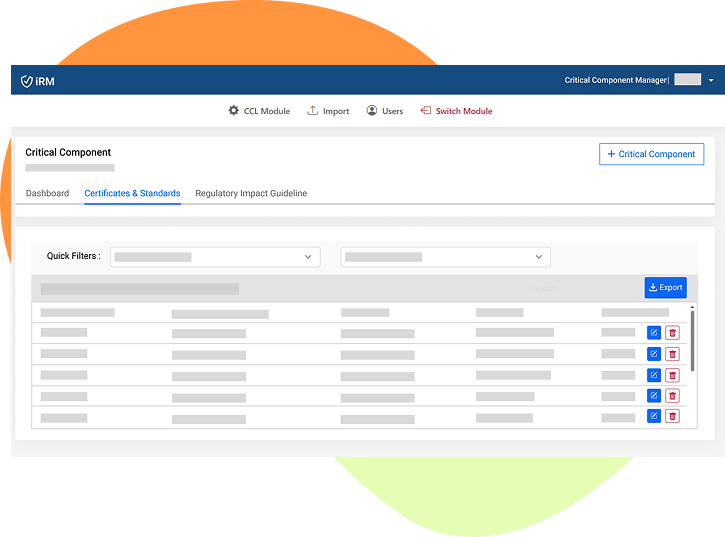The width and height of the screenshot is (725, 537).
Task: Select the Certificates & Standards tab
Action: [132, 193]
